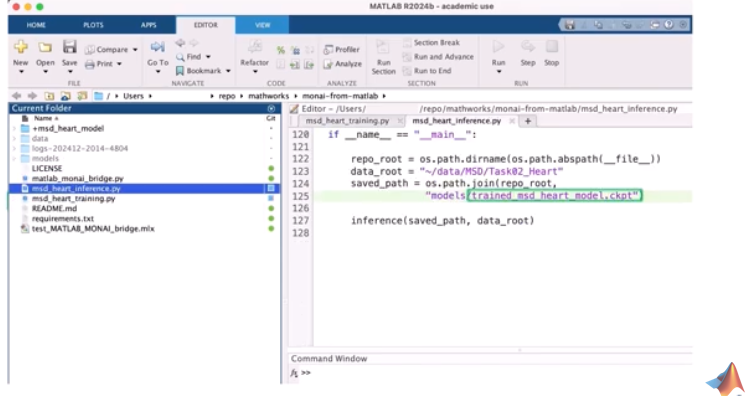This screenshot has width=748, height=396.
Task: Click Run and Advance button
Action: [439, 57]
